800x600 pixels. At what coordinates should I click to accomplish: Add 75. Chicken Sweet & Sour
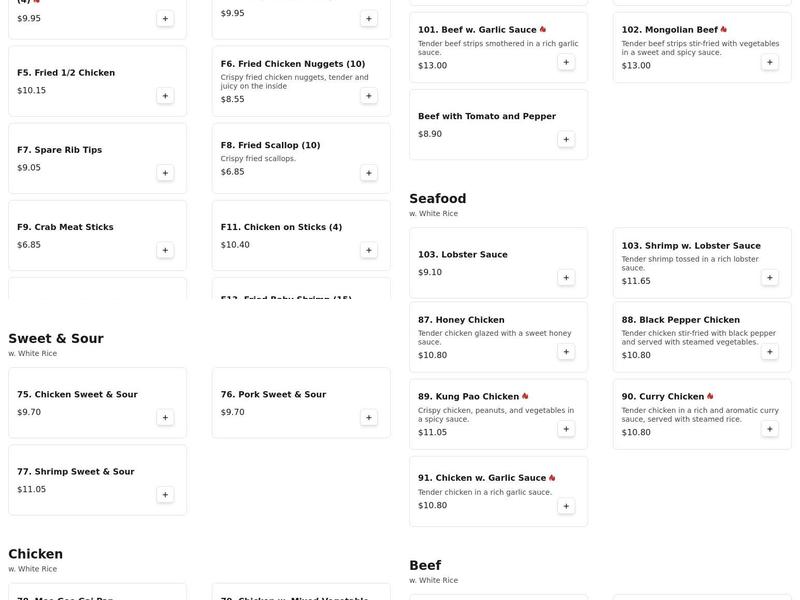165,417
